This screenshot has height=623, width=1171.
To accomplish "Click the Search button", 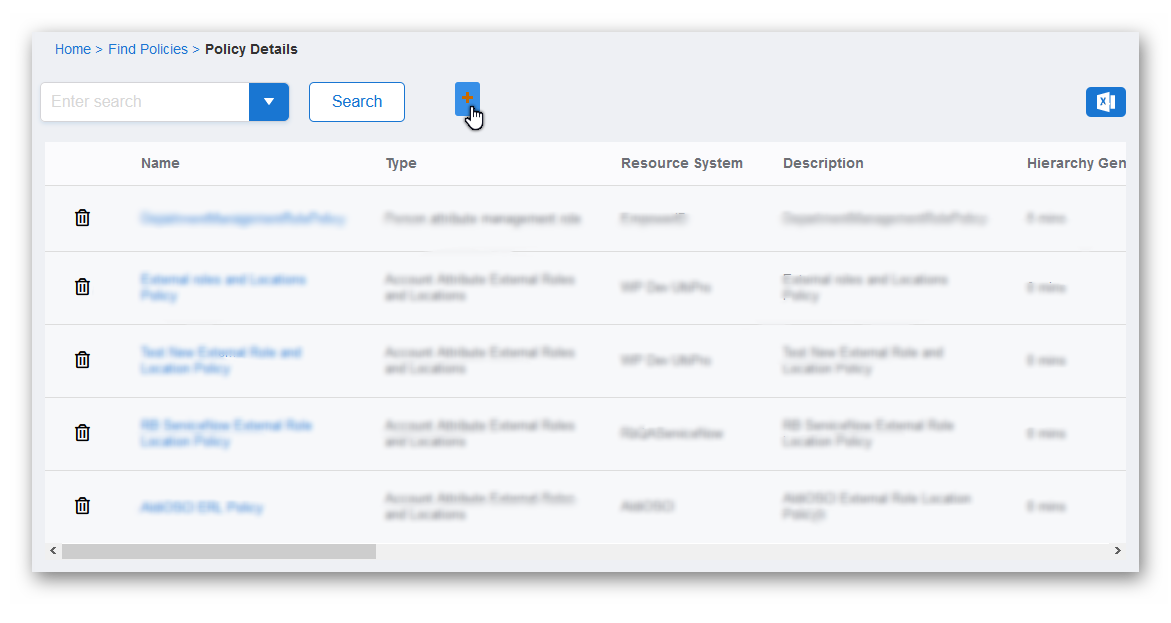I will tap(356, 101).
